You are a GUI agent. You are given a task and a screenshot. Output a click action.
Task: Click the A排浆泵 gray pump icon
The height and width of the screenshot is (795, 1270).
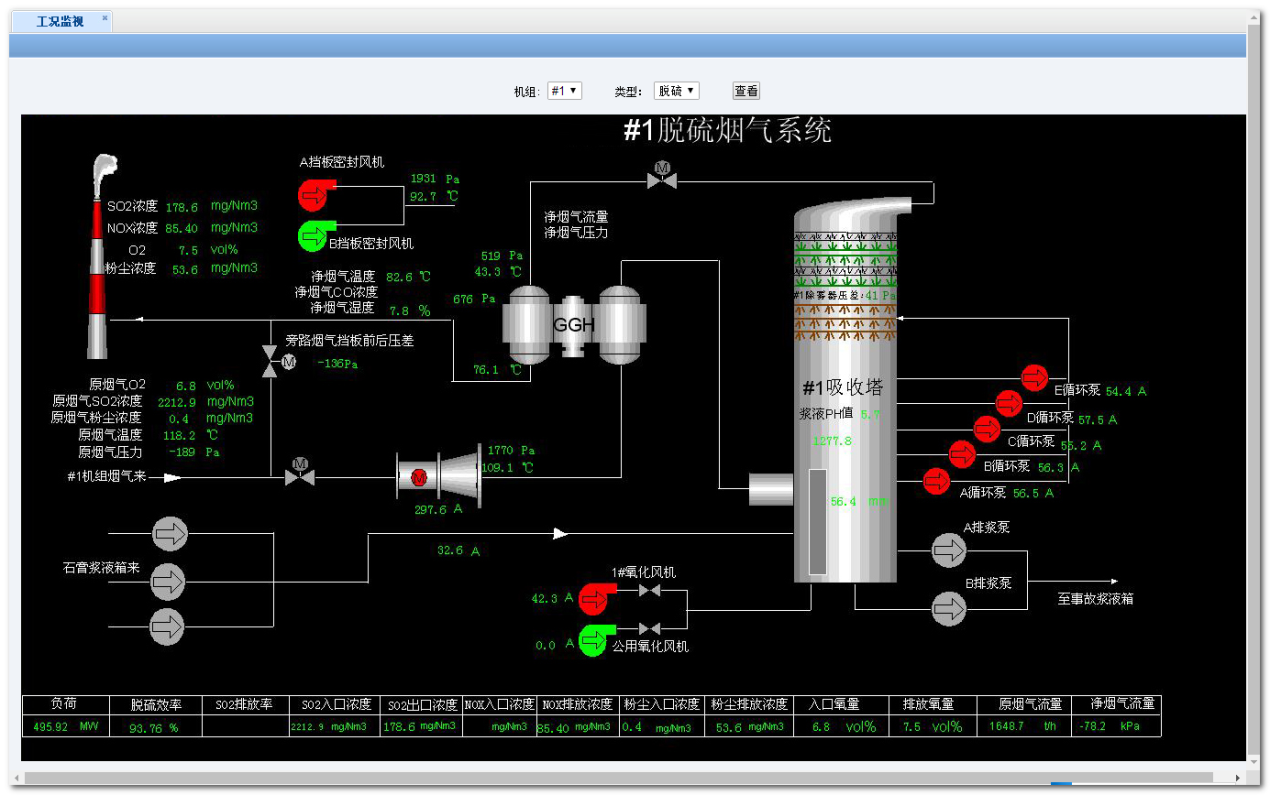948,550
